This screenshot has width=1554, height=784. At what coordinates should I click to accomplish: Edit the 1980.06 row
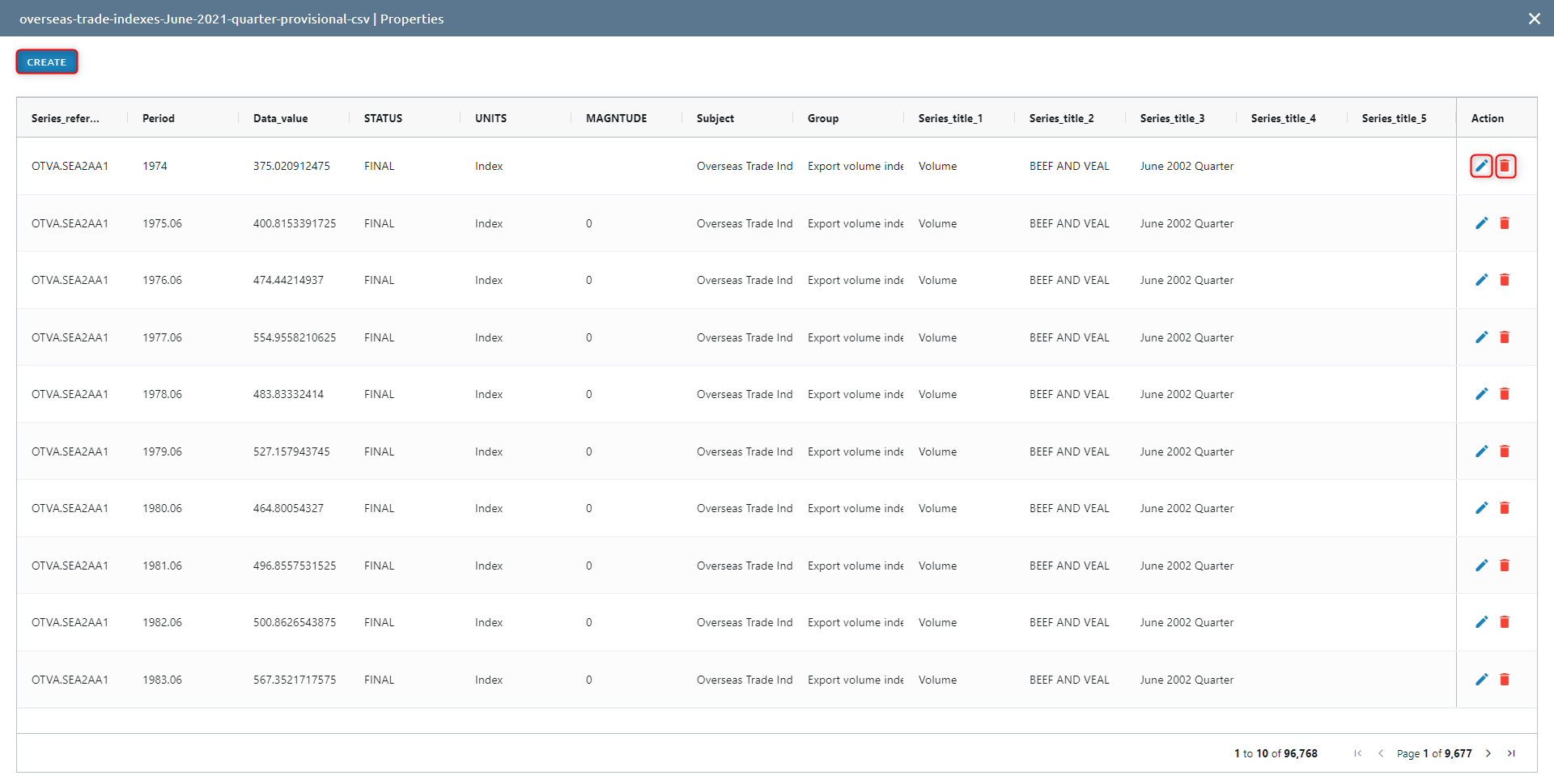click(x=1481, y=508)
